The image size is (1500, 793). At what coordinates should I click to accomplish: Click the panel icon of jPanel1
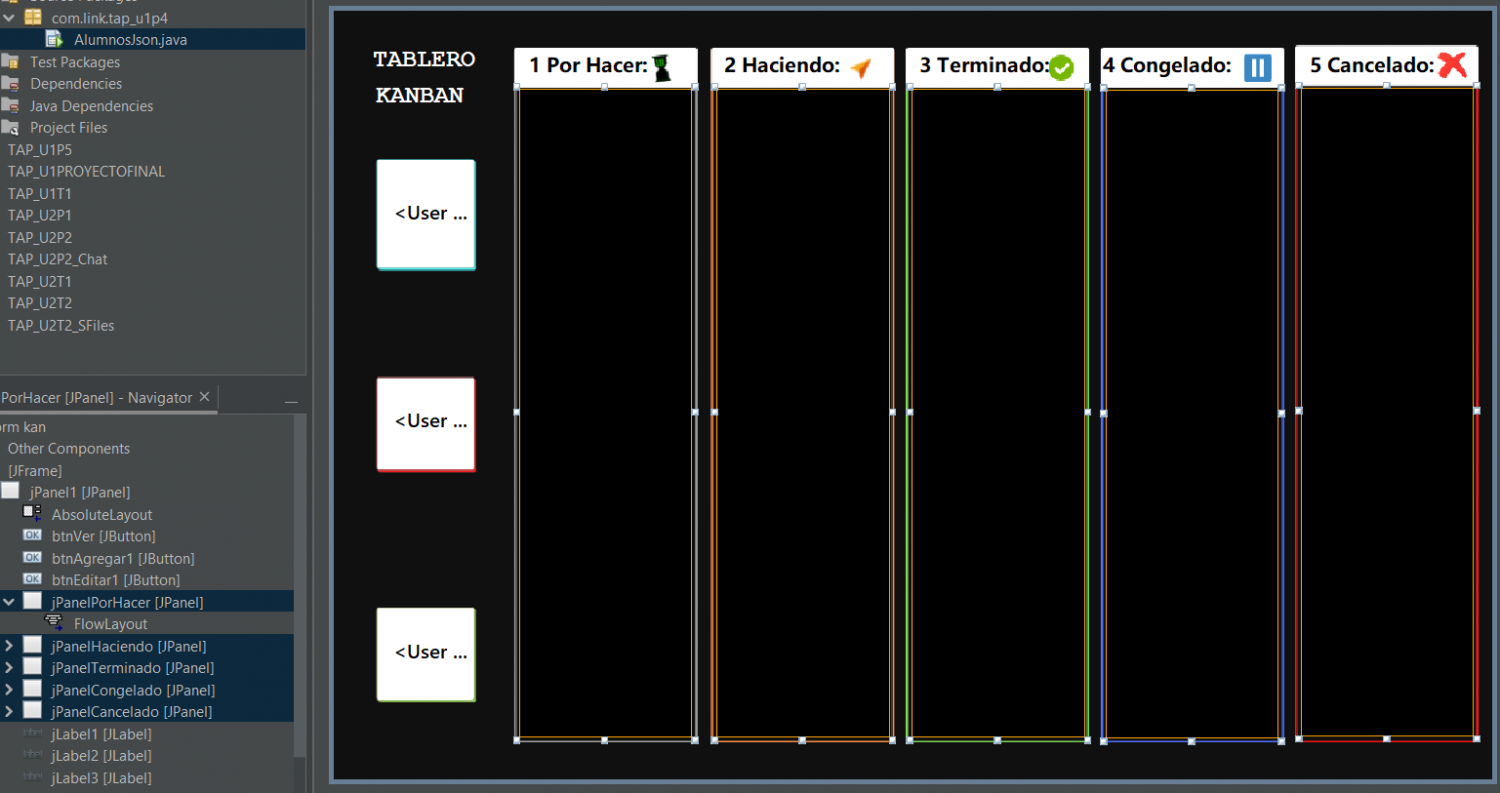coord(10,492)
